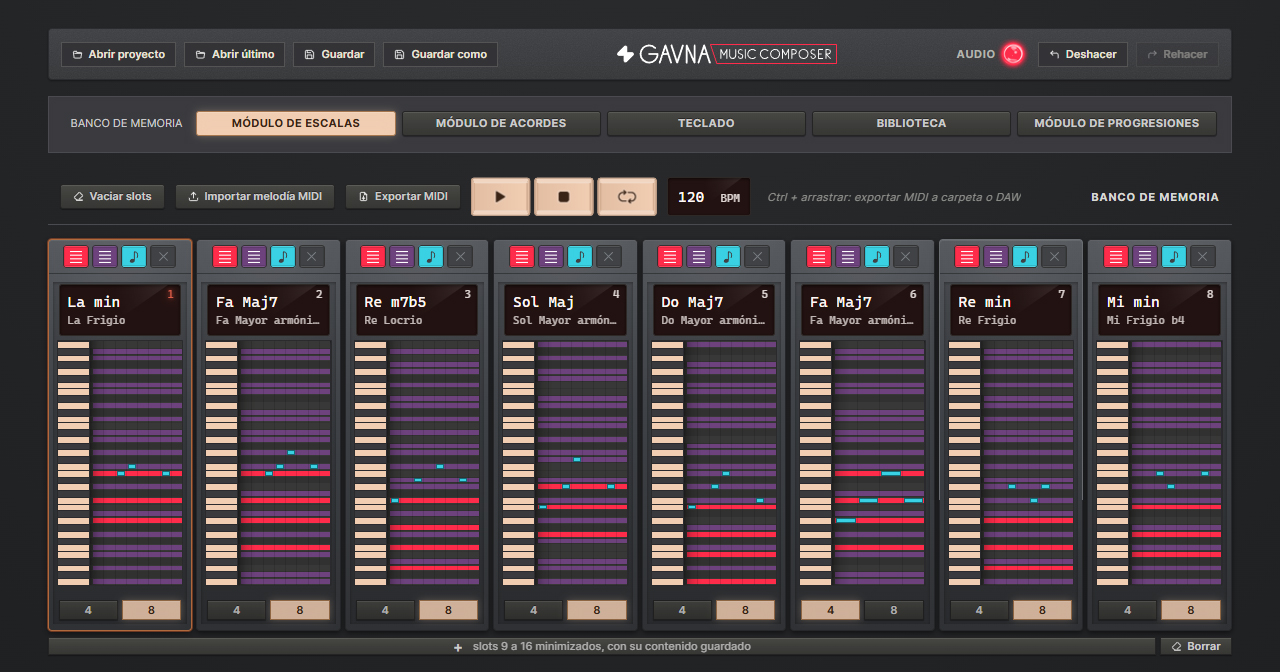
Task: Click cyan note icon in Re min slot
Action: [x=1025, y=257]
